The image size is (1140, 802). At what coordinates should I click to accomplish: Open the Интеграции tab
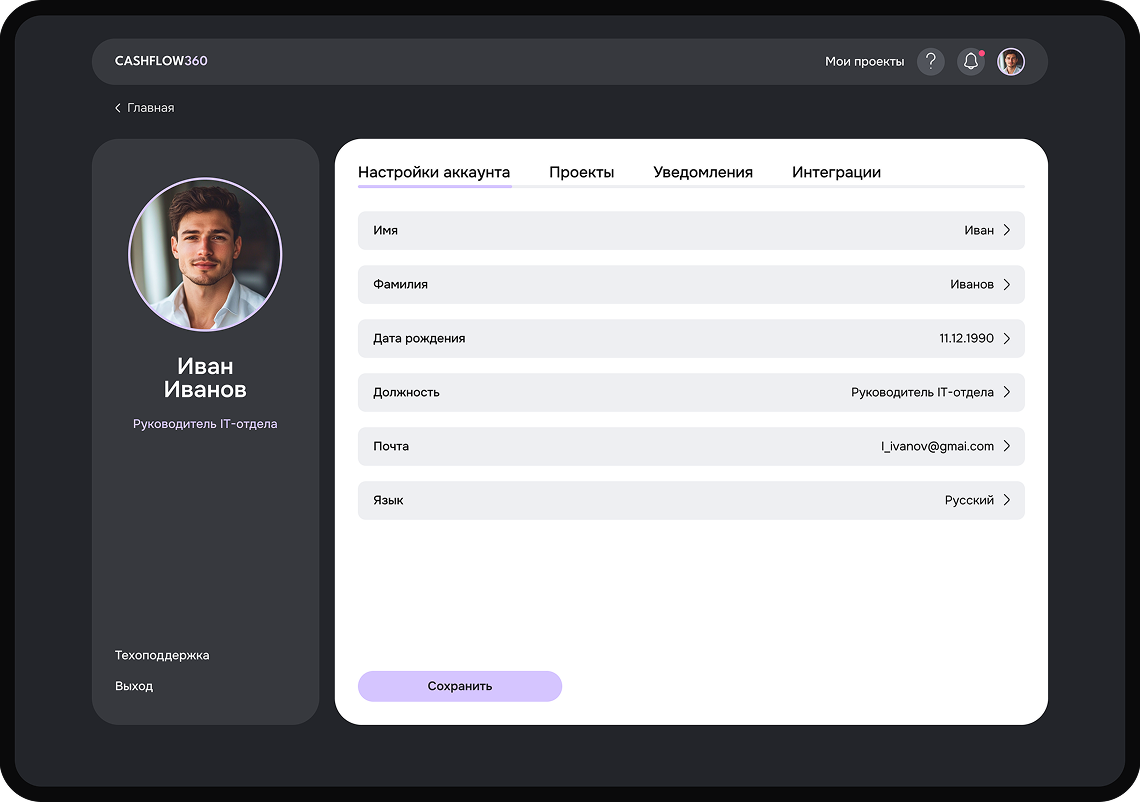pyautogui.click(x=836, y=172)
